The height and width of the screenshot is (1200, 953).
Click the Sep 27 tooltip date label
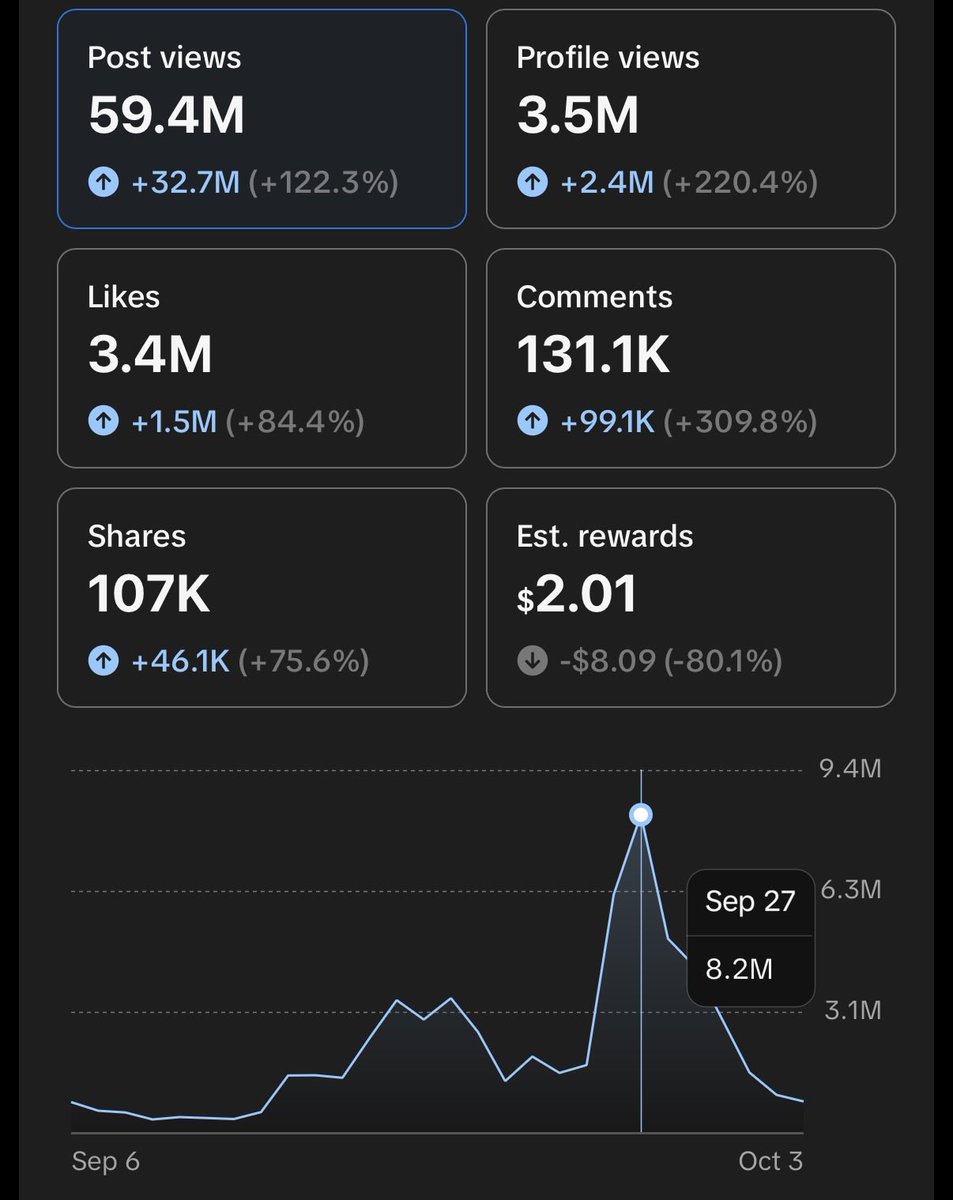click(x=750, y=902)
